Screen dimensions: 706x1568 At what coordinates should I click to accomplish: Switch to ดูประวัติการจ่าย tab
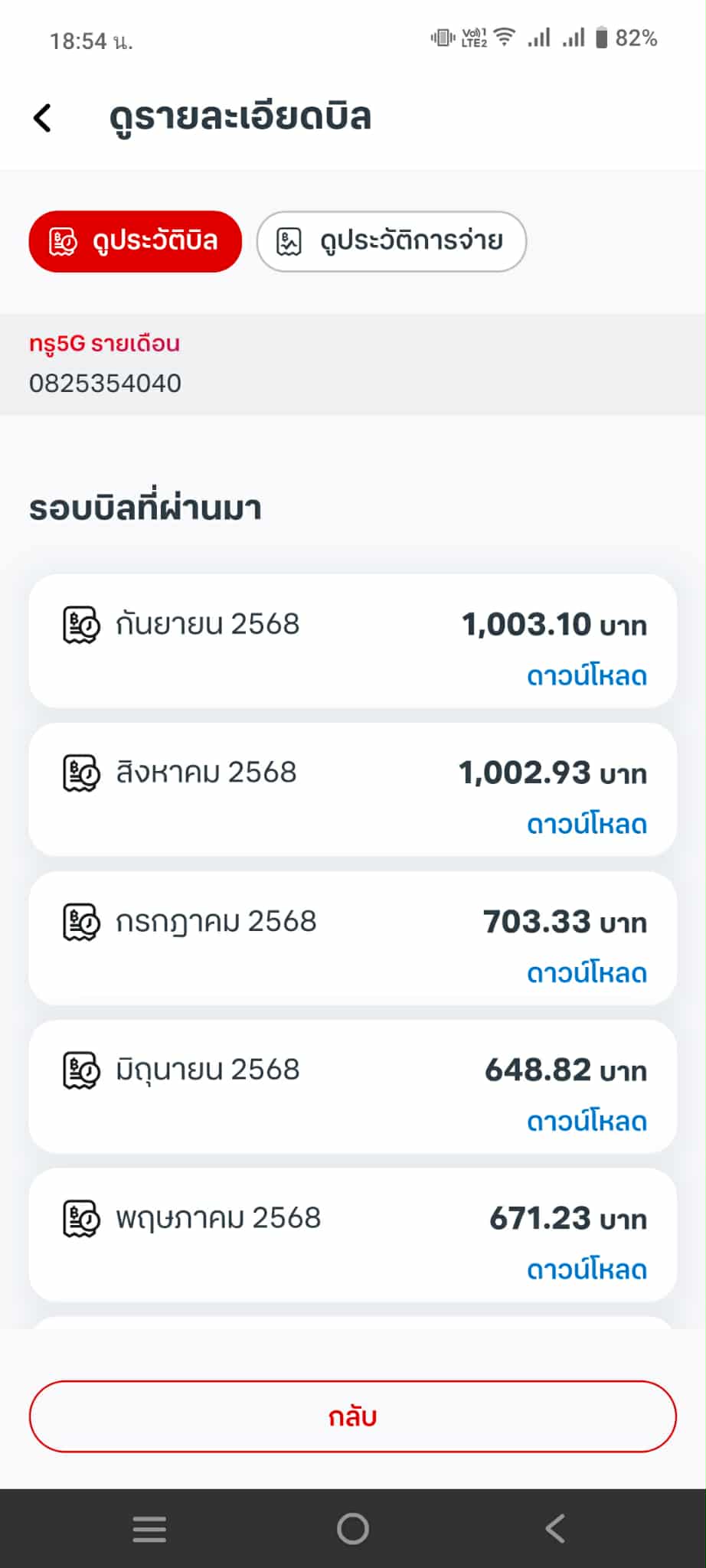click(391, 241)
